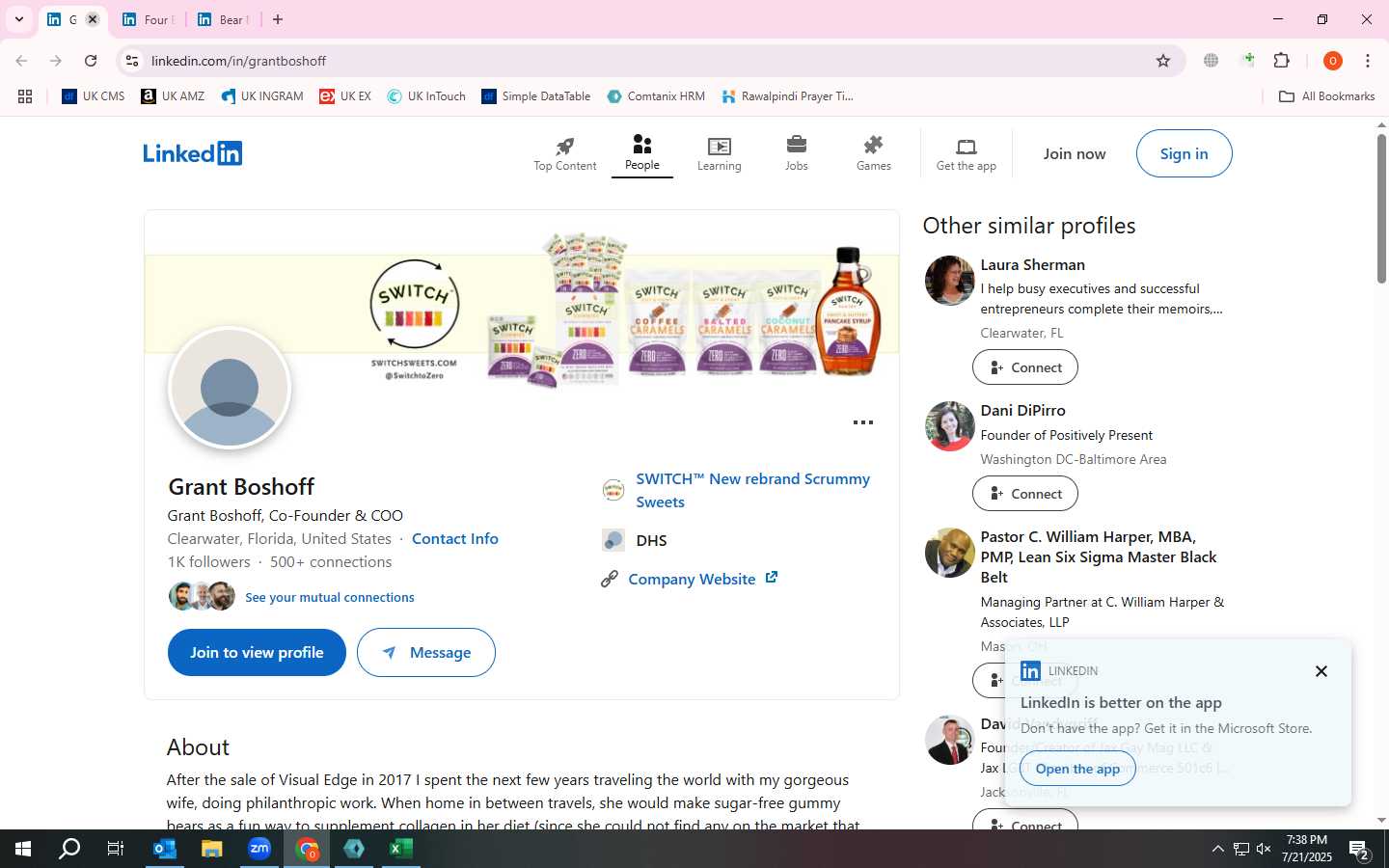Image resolution: width=1389 pixels, height=868 pixels.
Task: Open the bookmarks apps grid icon
Action: point(25,96)
